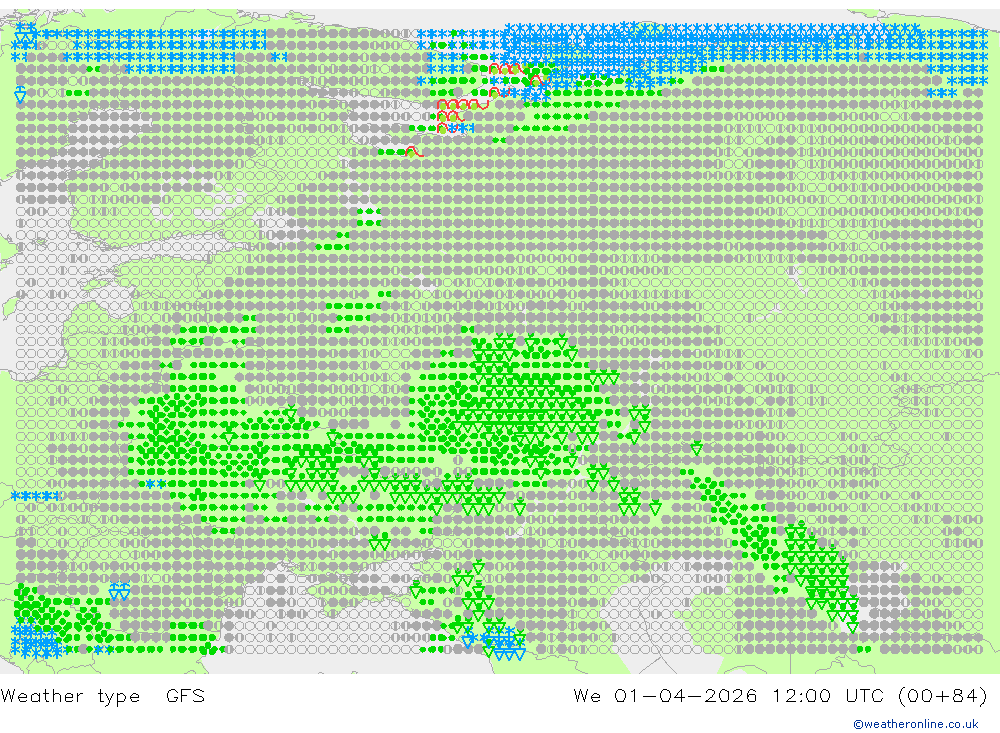Click the ©weatheronline.co.uk copyright text
This screenshot has width=1000, height=733.
pos(916,724)
